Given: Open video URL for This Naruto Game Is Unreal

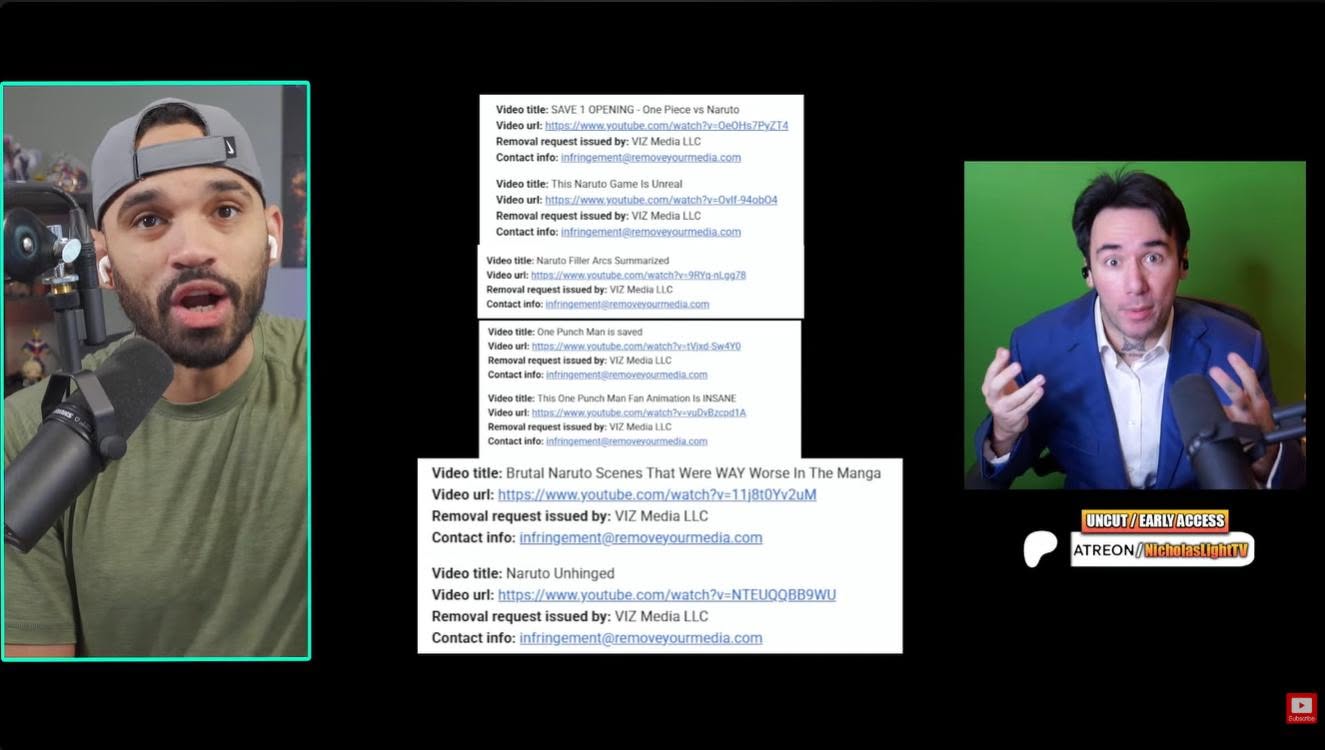Looking at the screenshot, I should click(661, 200).
